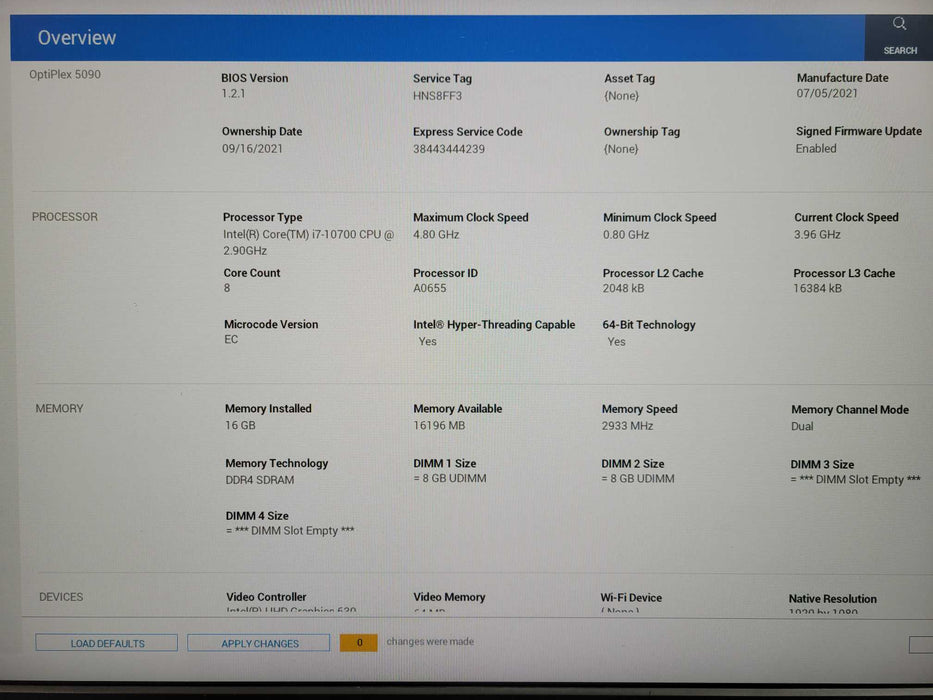The height and width of the screenshot is (700, 933).
Task: Select Service Tag value HNS8FF3
Action: pyautogui.click(x=437, y=96)
